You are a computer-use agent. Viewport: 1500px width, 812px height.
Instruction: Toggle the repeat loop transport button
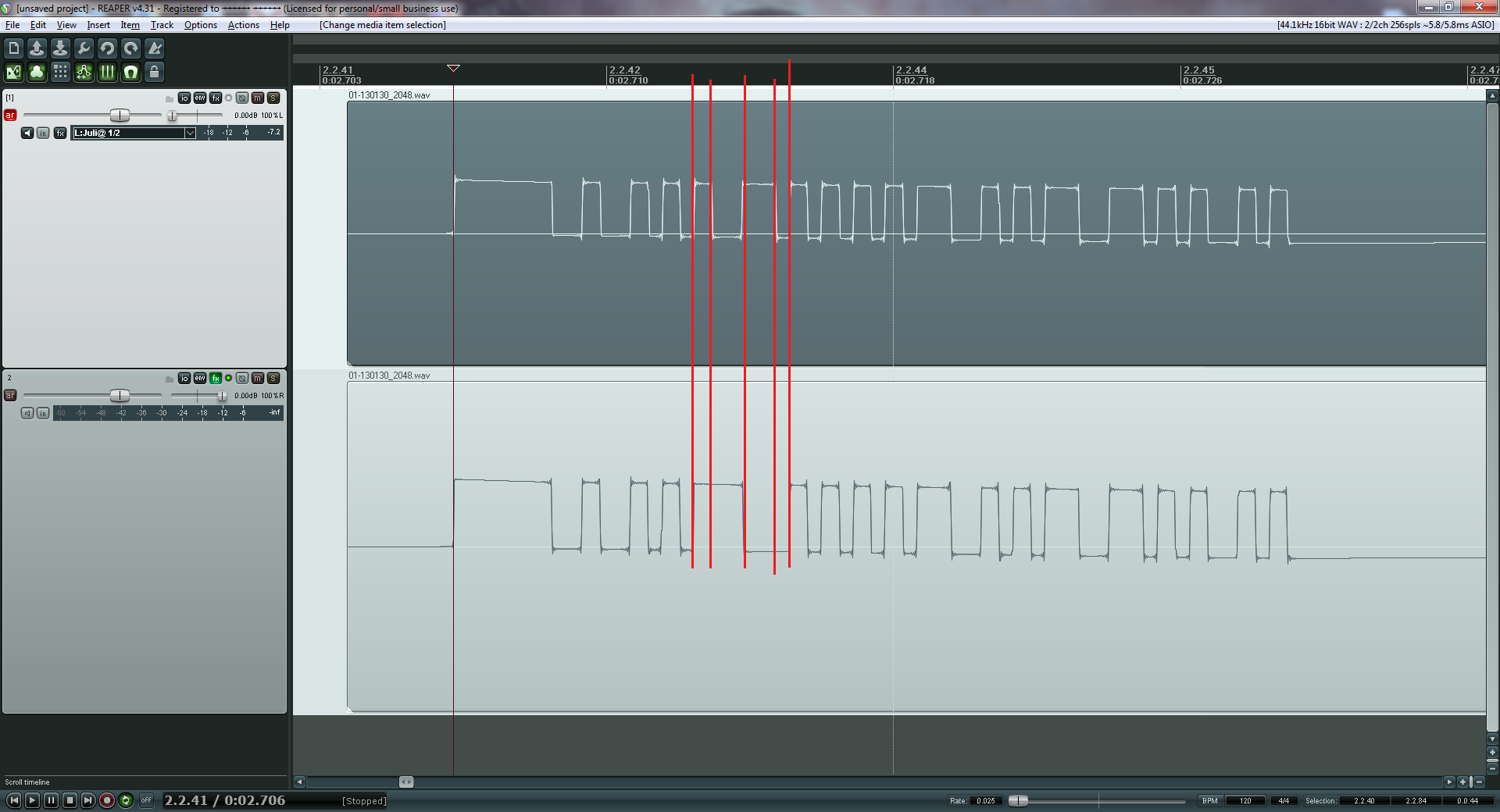pyautogui.click(x=126, y=800)
